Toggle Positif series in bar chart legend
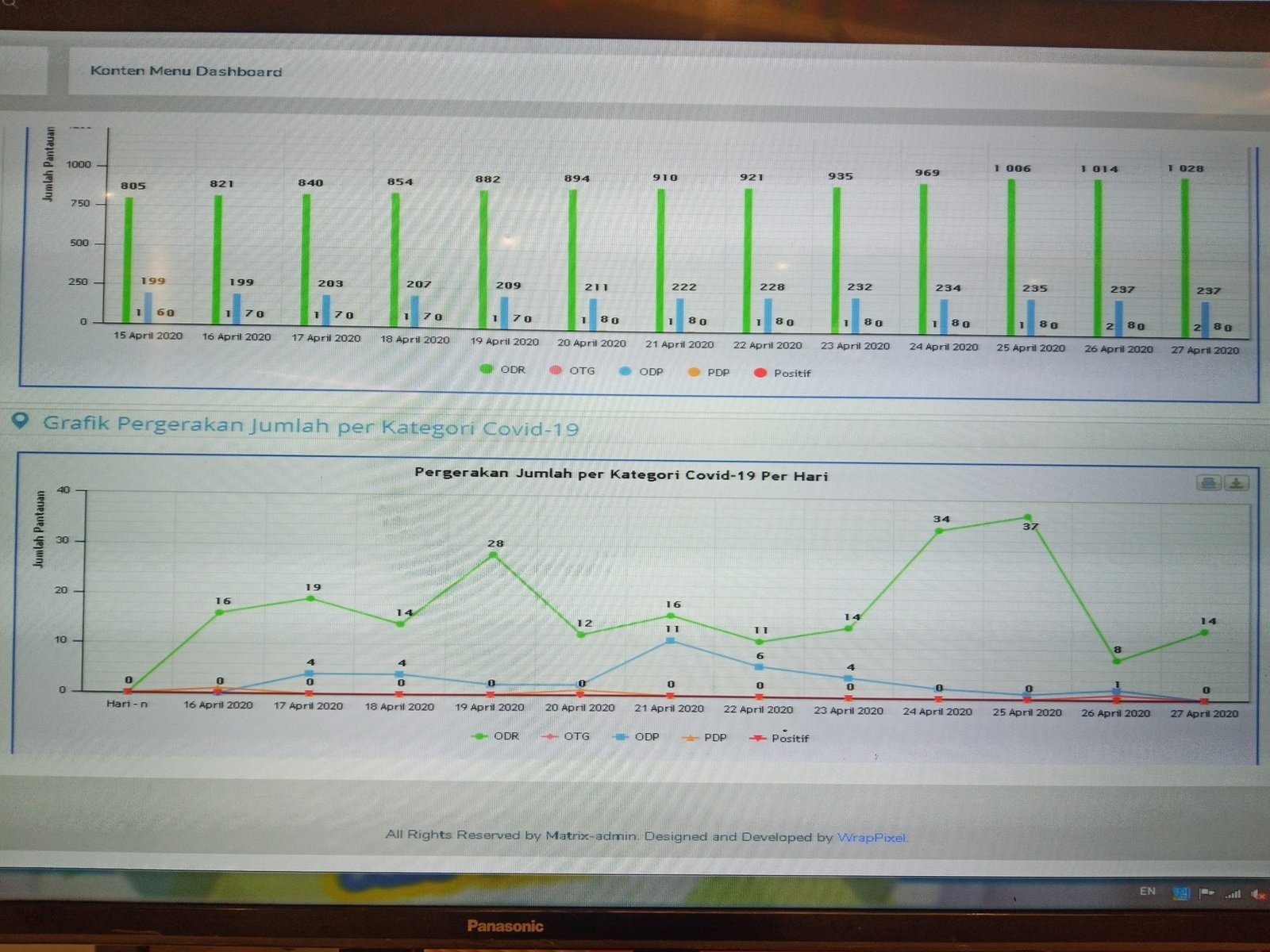 coord(782,373)
